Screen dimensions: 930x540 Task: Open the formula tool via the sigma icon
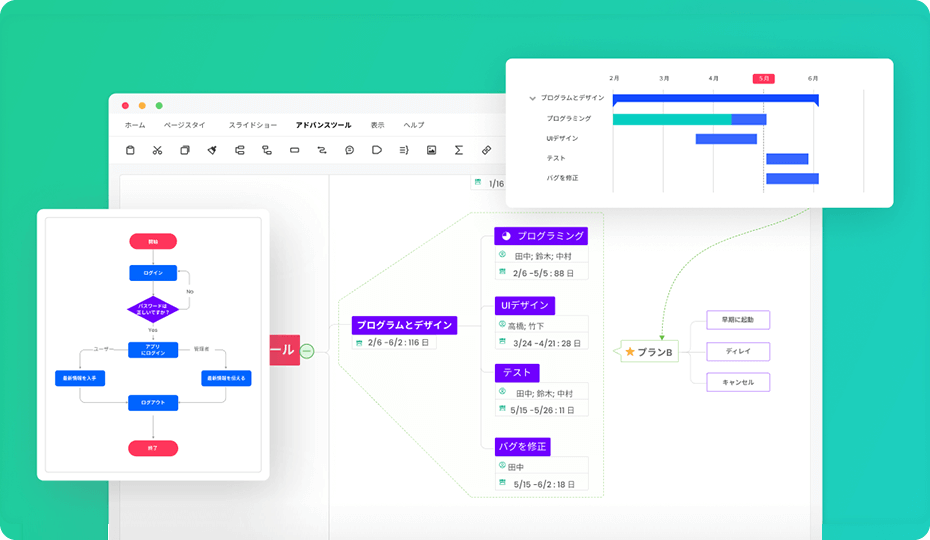pos(459,150)
